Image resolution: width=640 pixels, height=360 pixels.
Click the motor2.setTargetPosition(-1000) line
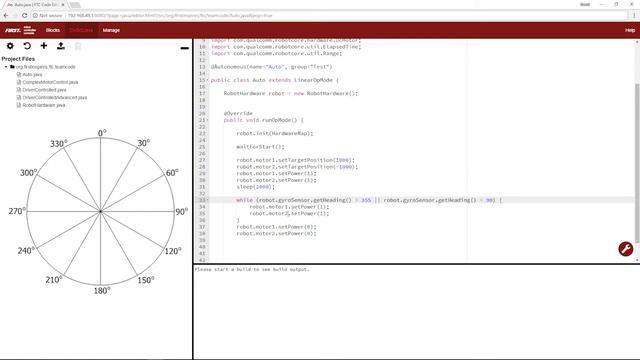tap(297, 167)
